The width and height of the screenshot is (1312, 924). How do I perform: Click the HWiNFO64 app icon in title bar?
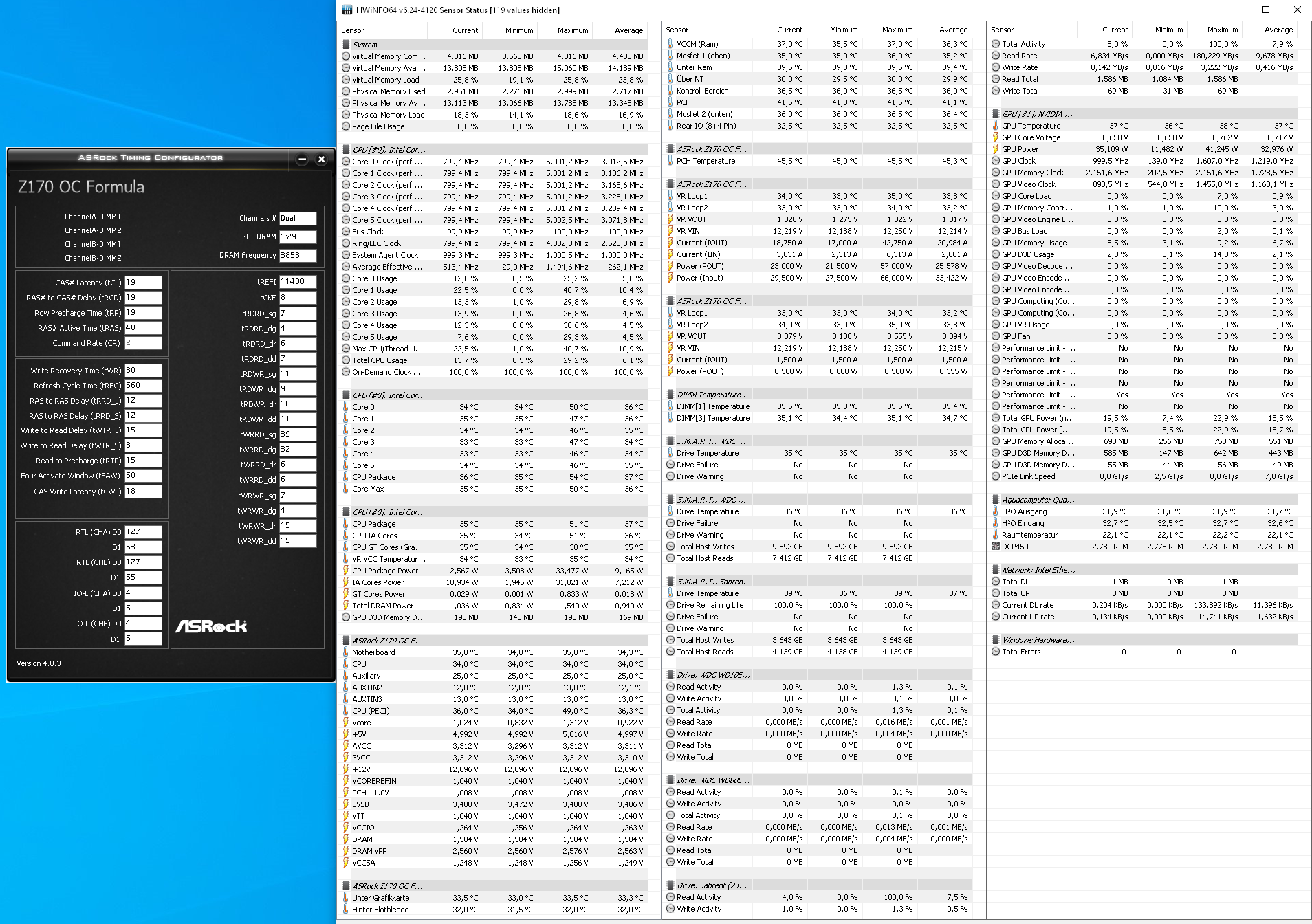pyautogui.click(x=347, y=10)
